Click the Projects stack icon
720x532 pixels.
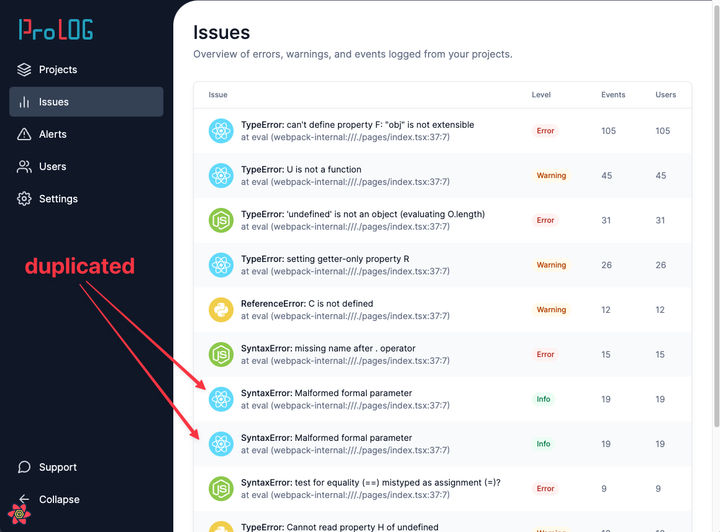[25, 70]
